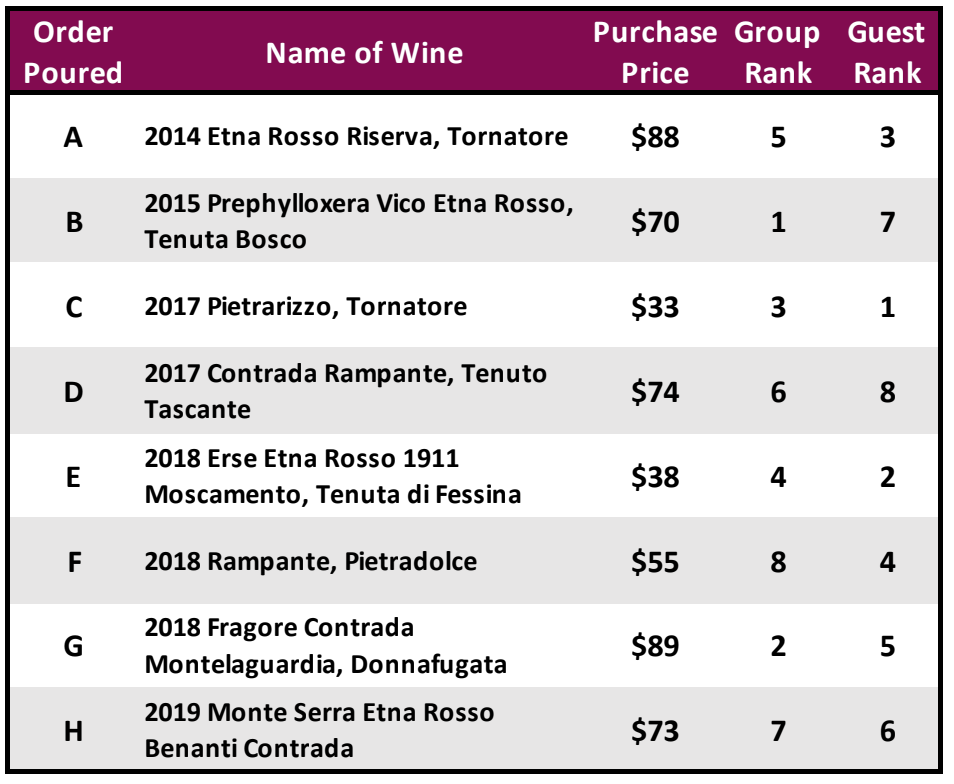Click the Guest Rank column header
This screenshot has height=784, width=954.
pos(886,52)
